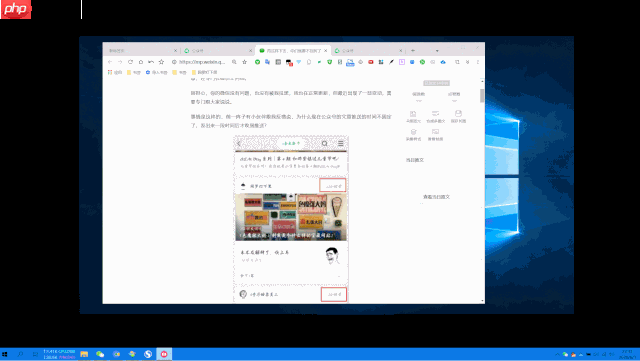Open the red video extension icon
The height and width of the screenshot is (361, 640).
point(371,62)
